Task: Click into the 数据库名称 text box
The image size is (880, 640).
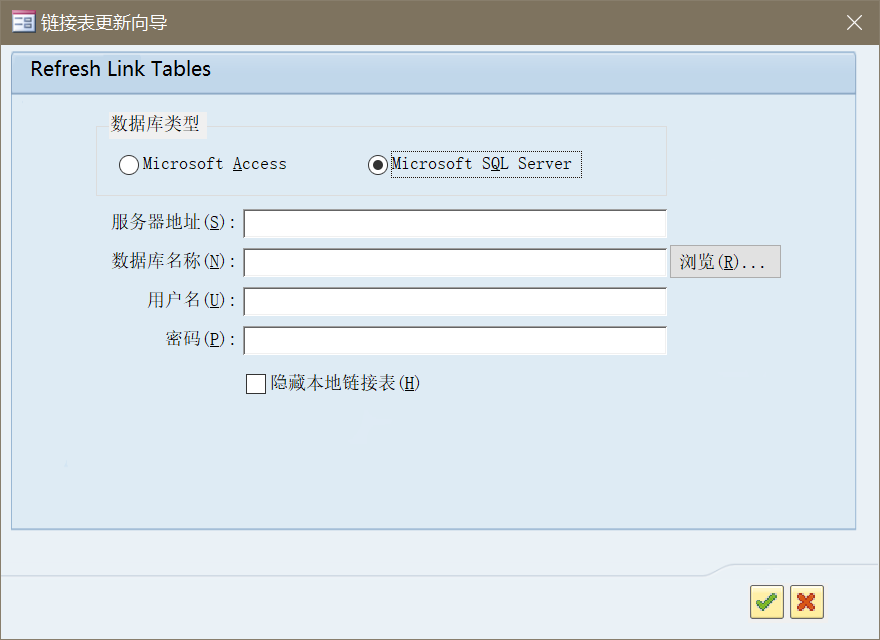Action: point(455,263)
